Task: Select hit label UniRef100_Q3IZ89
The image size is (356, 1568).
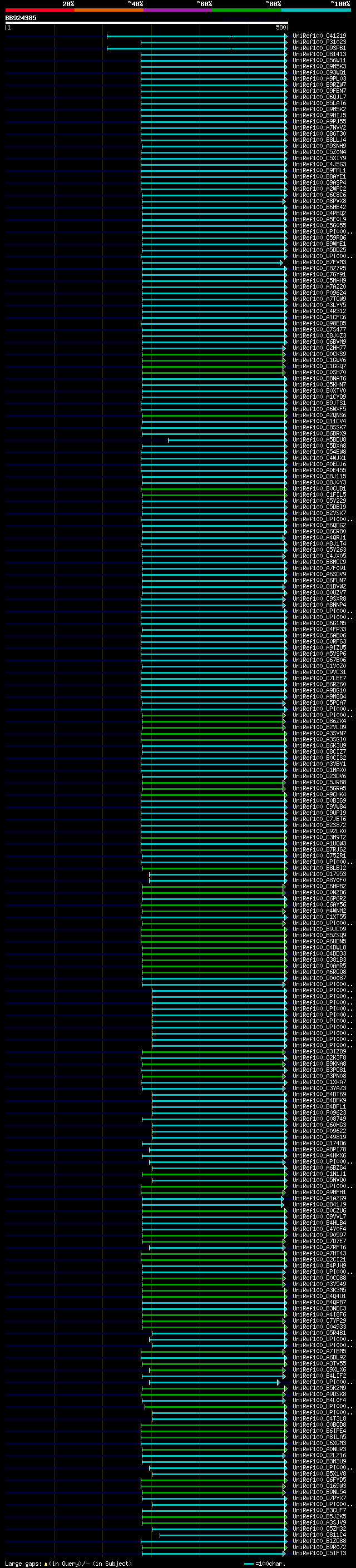Action: coord(319,1051)
